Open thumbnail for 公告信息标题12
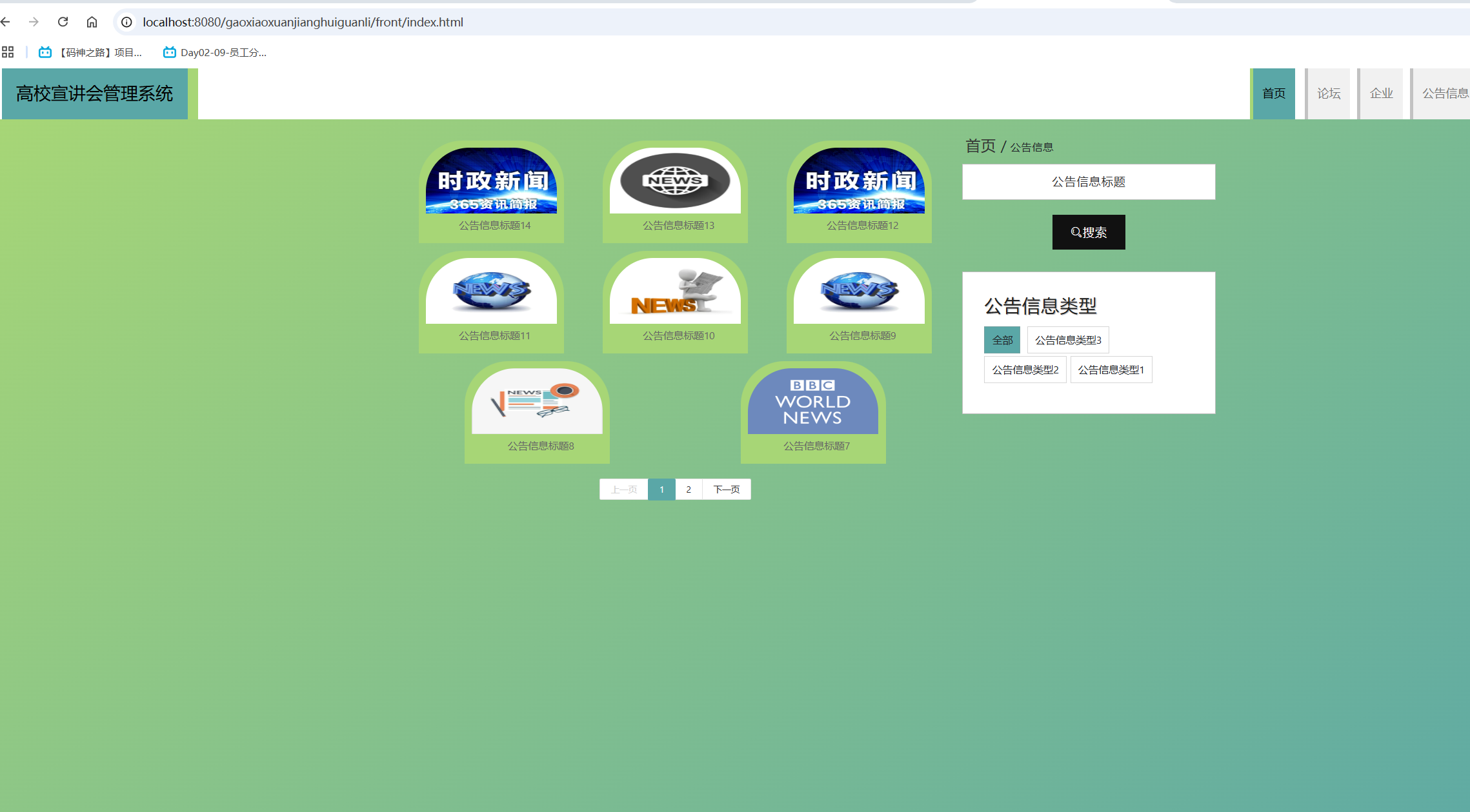Screen dimensions: 1470x812 [x=859, y=181]
